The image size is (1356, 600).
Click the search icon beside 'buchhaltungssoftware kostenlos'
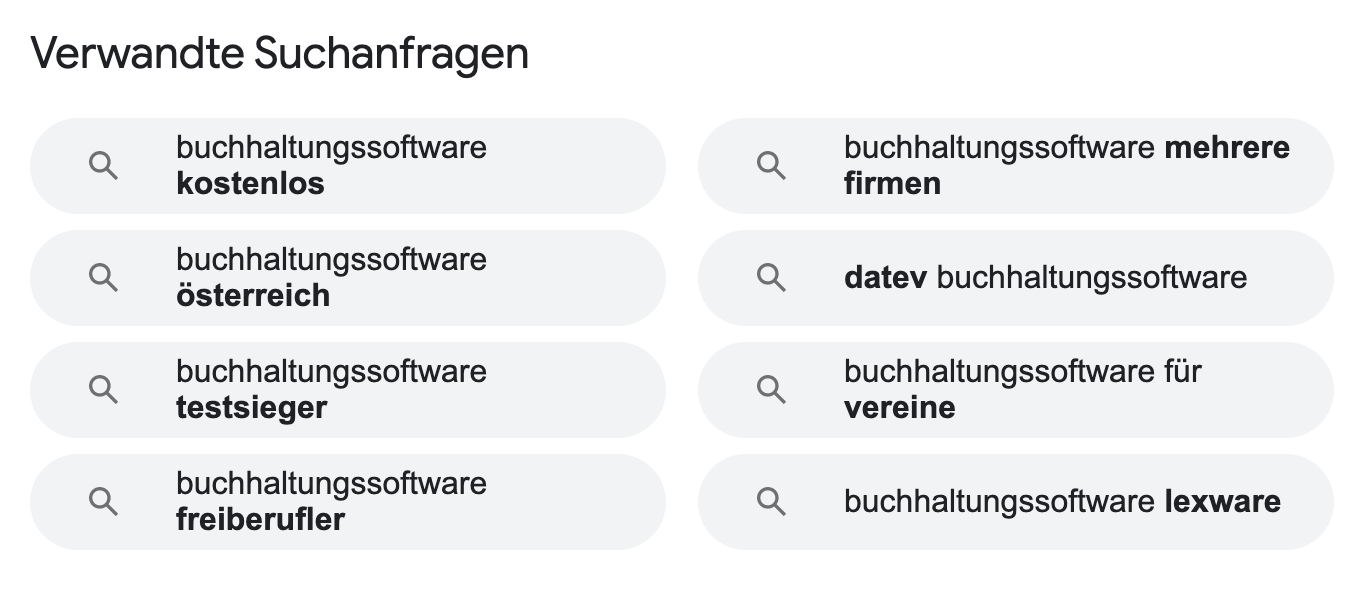pyautogui.click(x=103, y=166)
